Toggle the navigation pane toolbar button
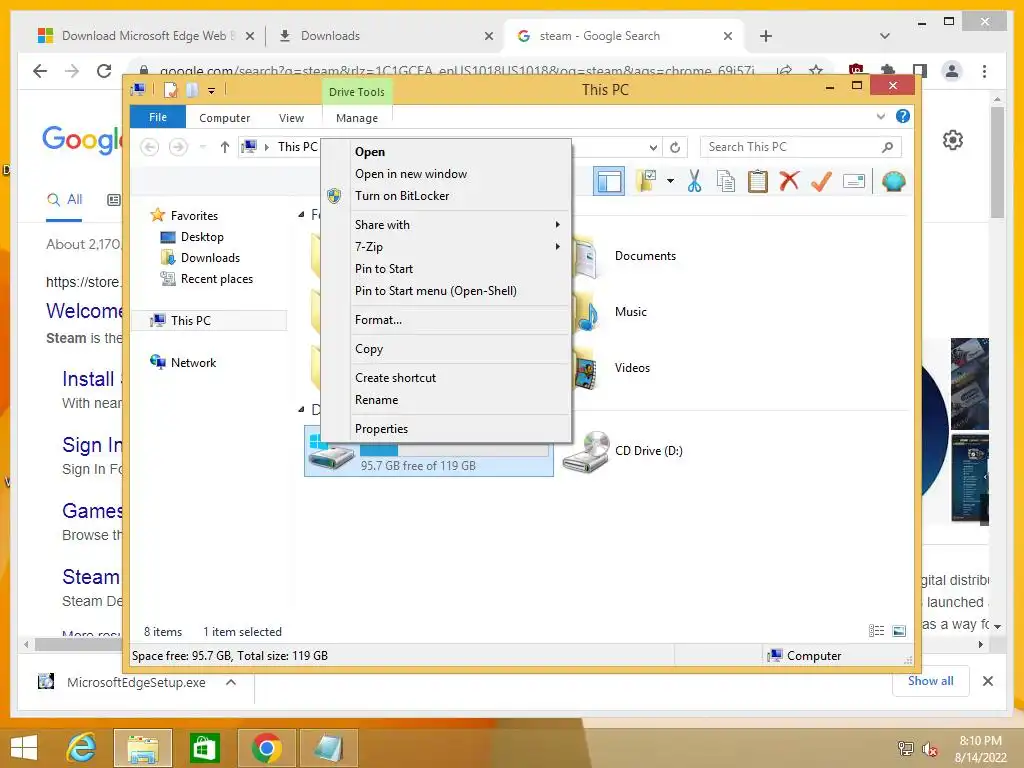1024x768 pixels. (609, 182)
